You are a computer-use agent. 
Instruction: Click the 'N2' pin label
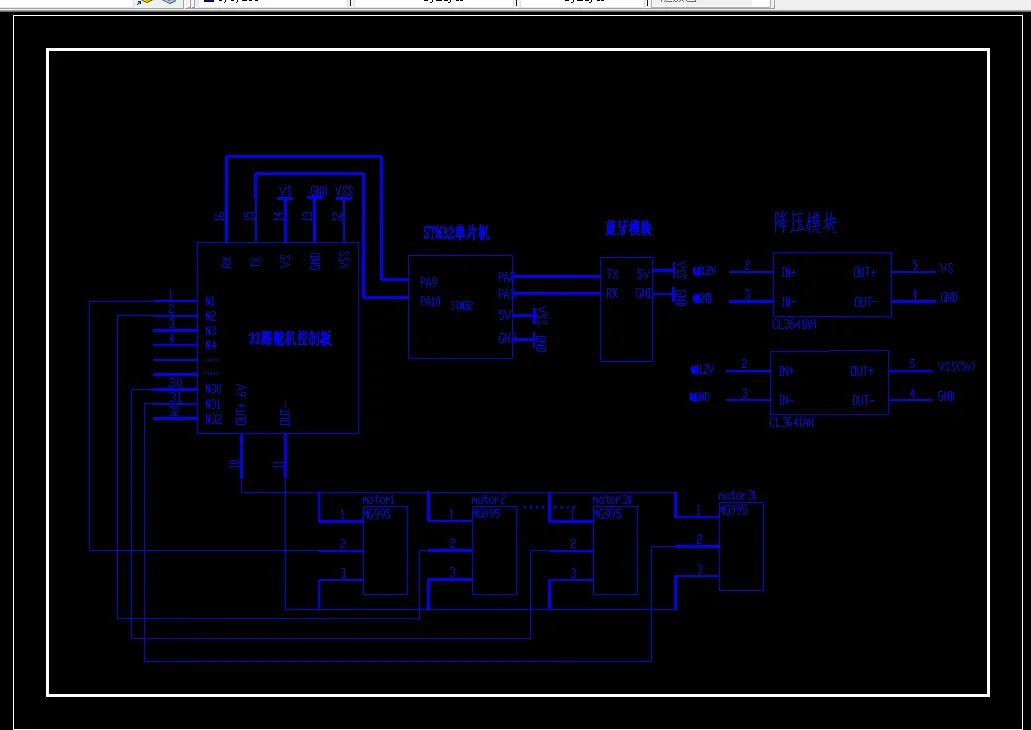tap(210, 316)
